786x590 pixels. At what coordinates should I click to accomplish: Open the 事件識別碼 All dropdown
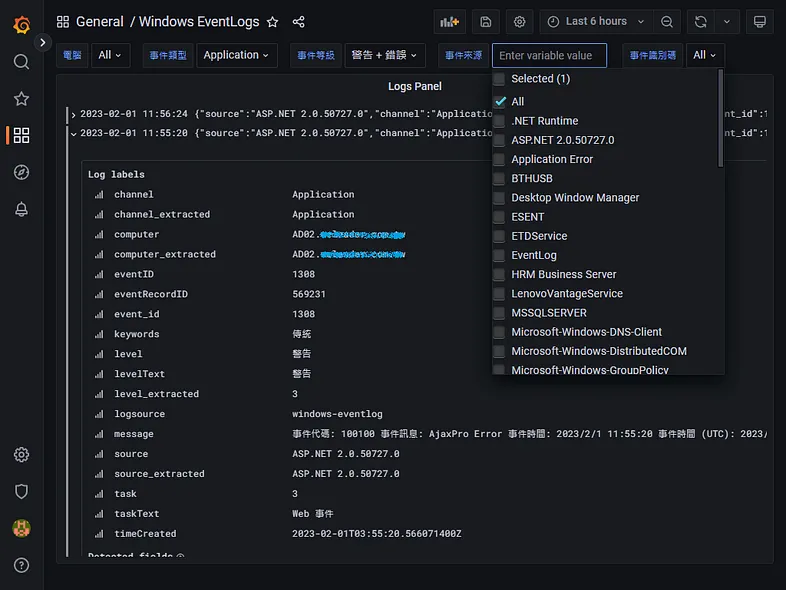705,55
